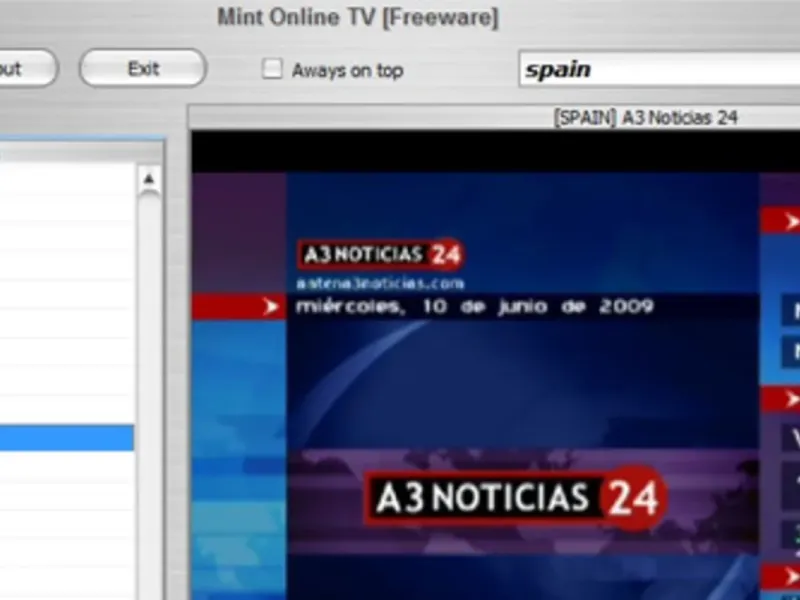
Task: Click the A3 Noticias 24 video display
Action: point(496,365)
